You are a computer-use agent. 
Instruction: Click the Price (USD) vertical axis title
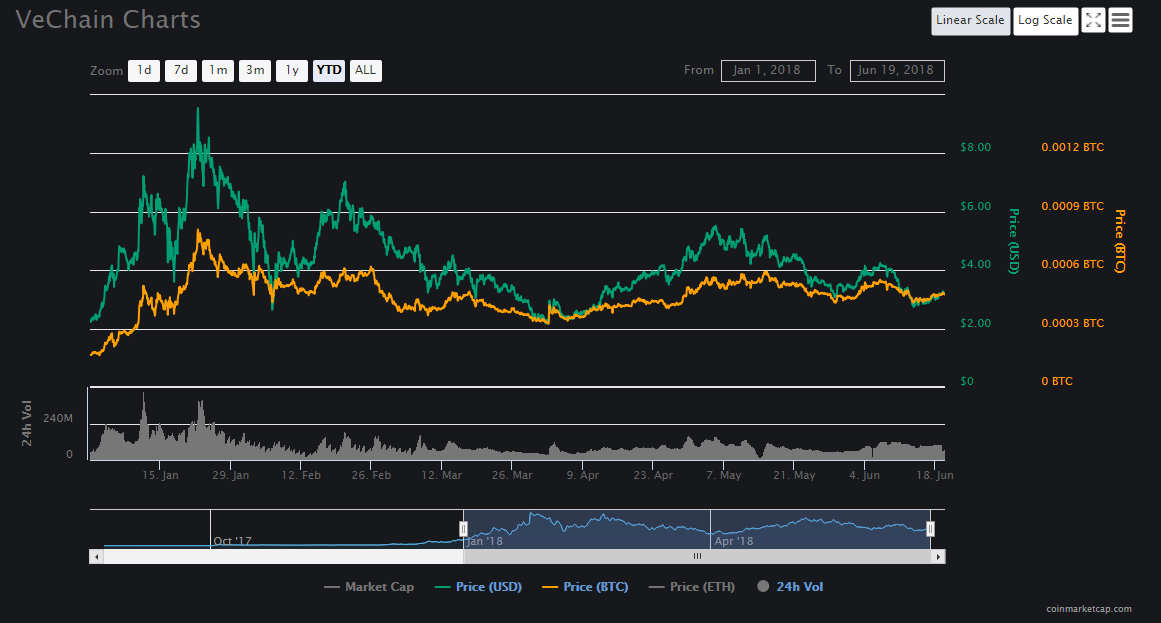coord(1014,241)
